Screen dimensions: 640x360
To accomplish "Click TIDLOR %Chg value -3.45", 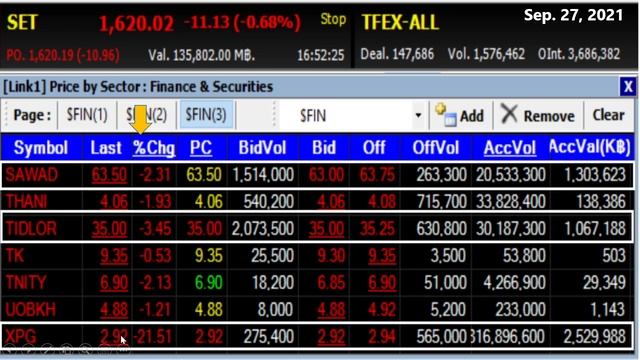I will pyautogui.click(x=155, y=229).
